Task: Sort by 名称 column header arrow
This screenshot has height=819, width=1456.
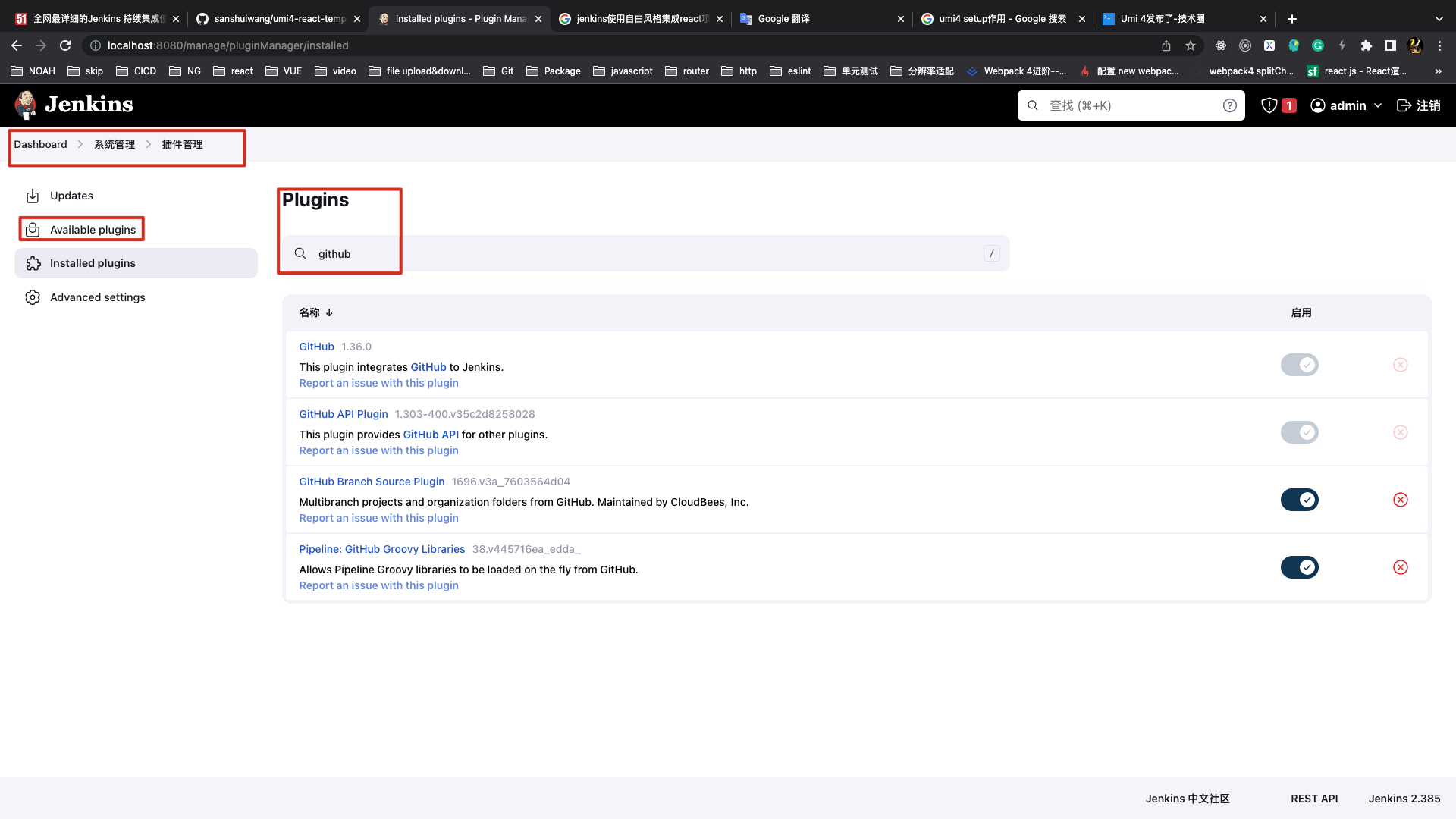Action: [x=329, y=312]
